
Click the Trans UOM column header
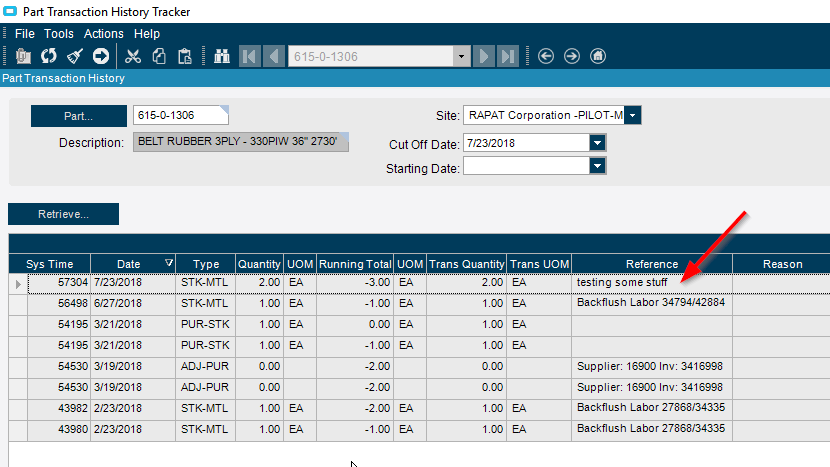pyautogui.click(x=539, y=264)
